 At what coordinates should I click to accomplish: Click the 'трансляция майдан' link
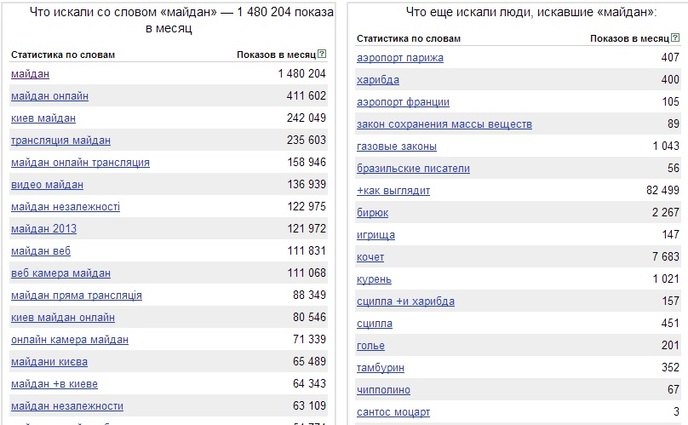[x=60, y=140]
